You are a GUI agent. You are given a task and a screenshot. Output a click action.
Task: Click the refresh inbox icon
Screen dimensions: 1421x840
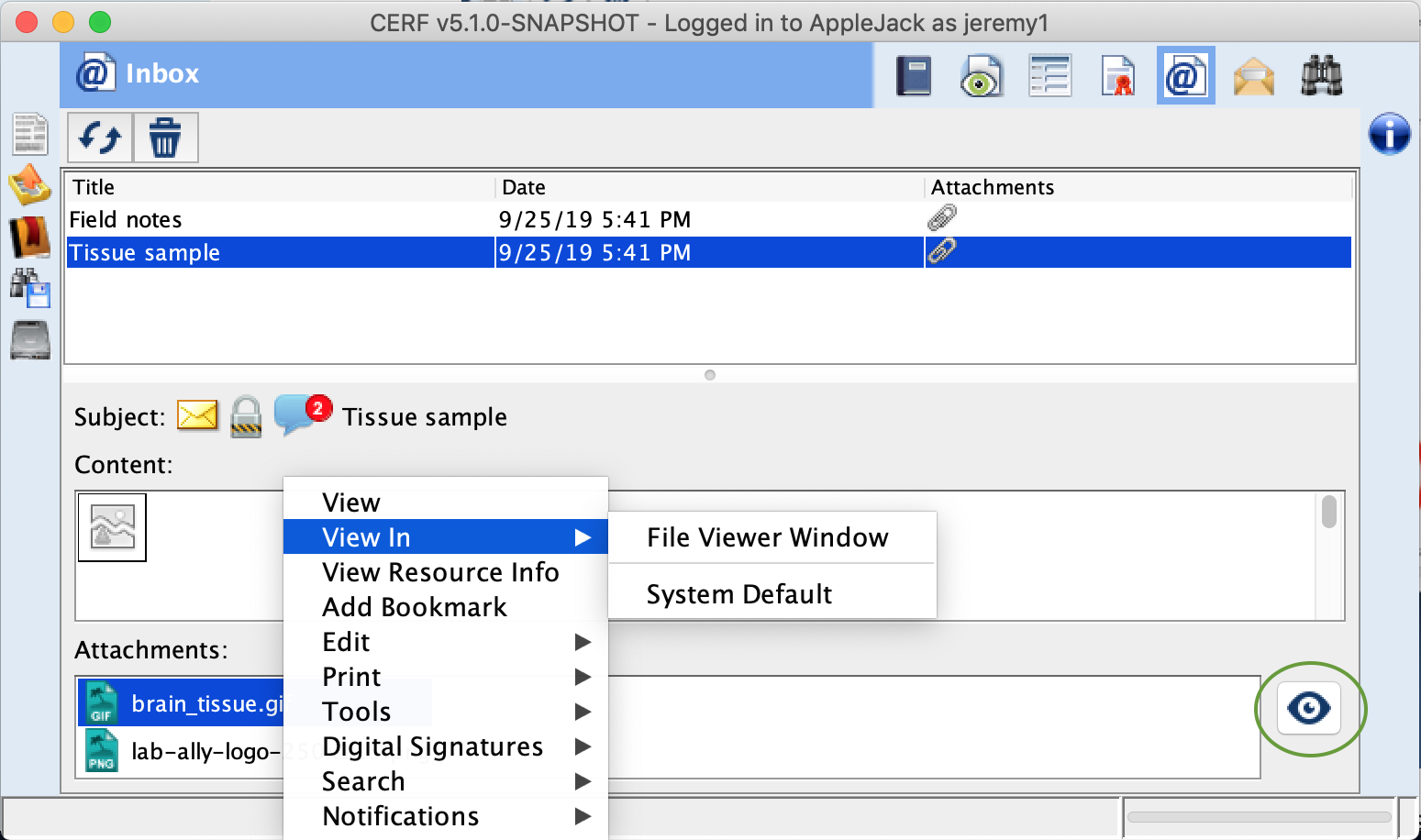point(100,138)
